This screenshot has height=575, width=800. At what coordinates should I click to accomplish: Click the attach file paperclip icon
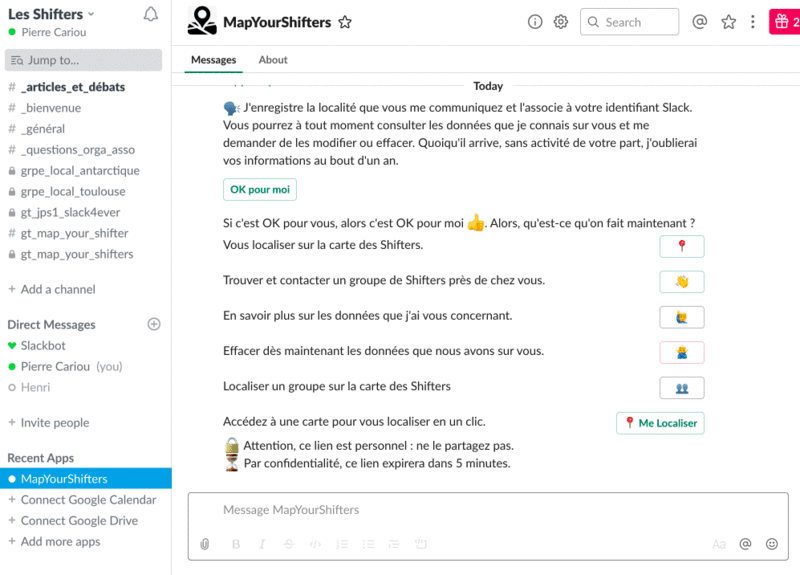coord(205,544)
